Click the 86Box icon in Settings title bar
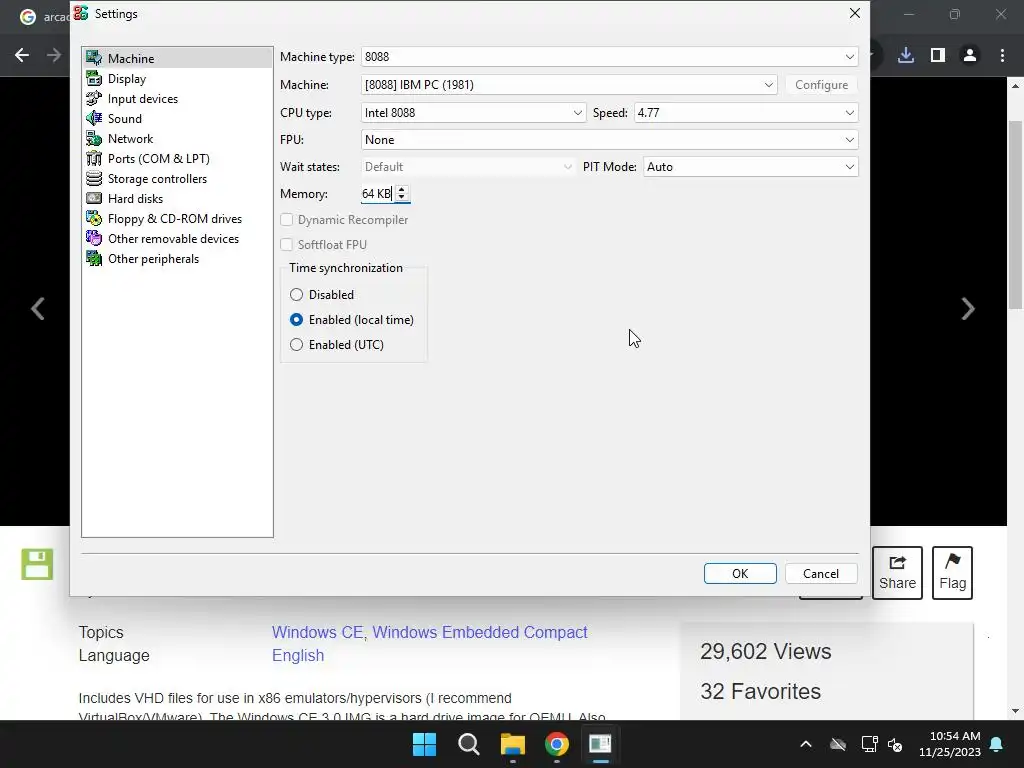1024x768 pixels. coord(81,13)
